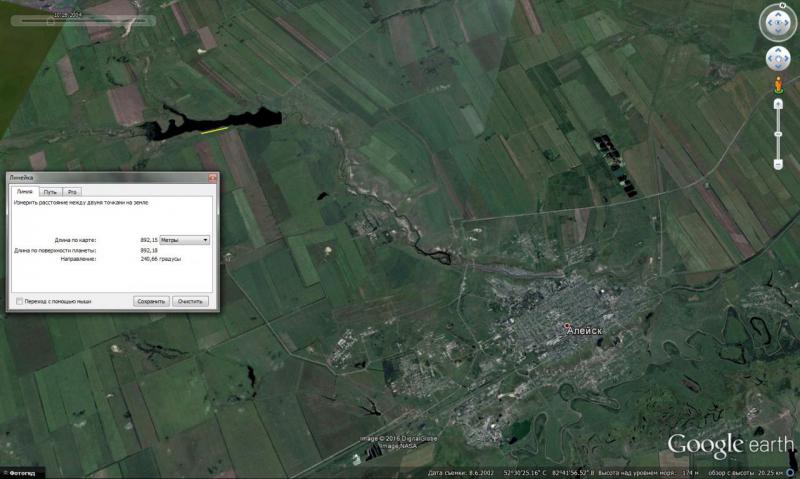Open the Pro tab in ruler
The width and height of the screenshot is (800, 479).
[x=73, y=191]
